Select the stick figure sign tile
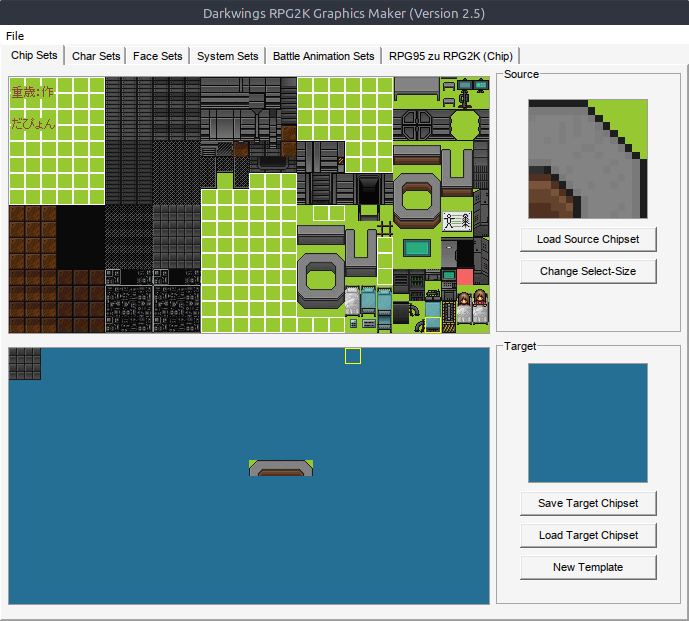 coord(456,222)
